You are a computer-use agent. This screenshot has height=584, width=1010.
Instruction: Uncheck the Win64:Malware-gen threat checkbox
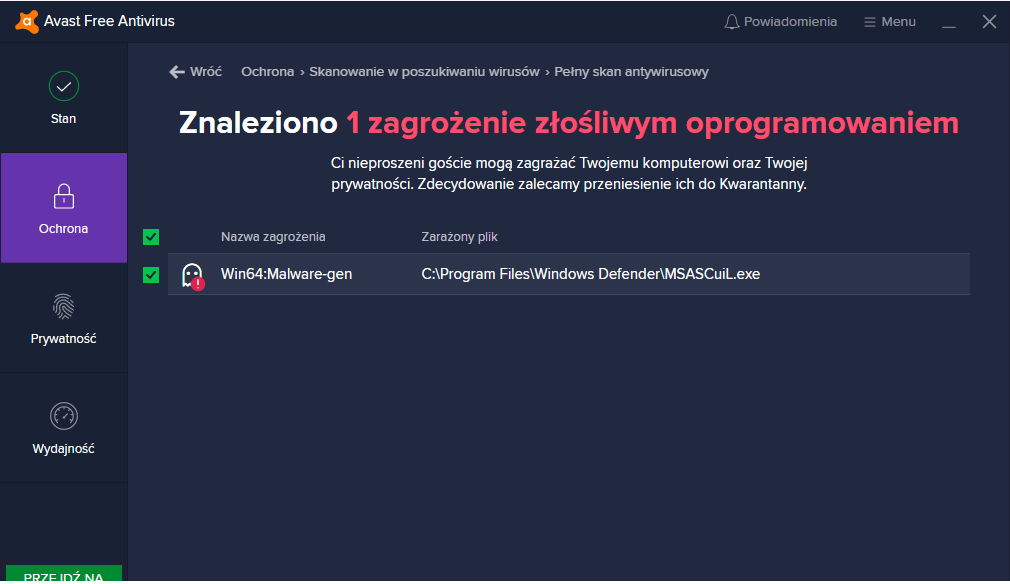(x=151, y=275)
